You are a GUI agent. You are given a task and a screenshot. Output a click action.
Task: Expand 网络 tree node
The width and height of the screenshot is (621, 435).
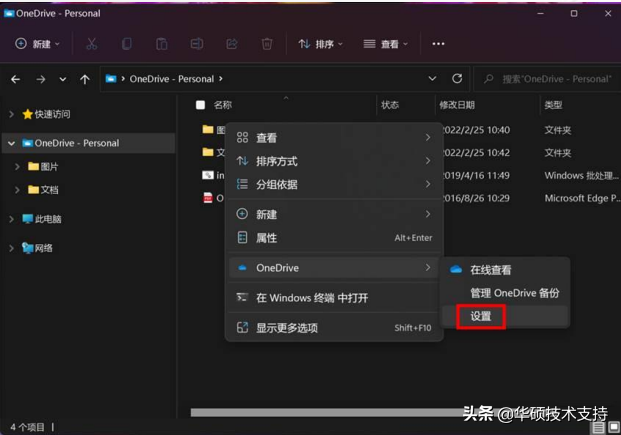pyautogui.click(x=11, y=248)
